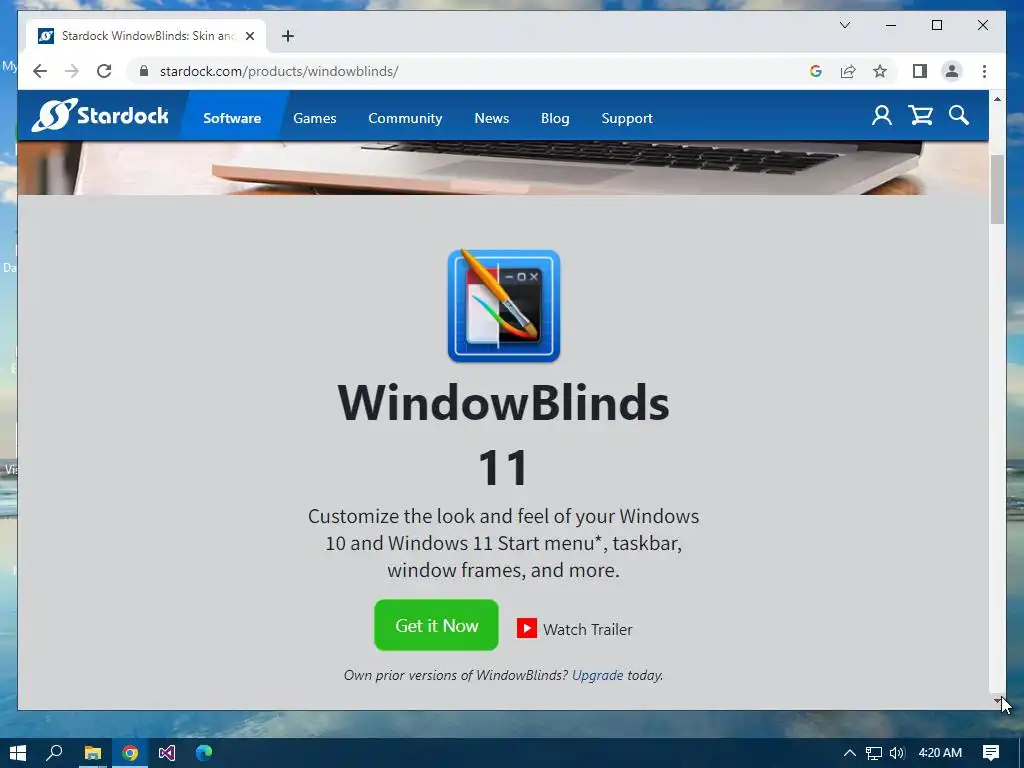
Task: Expand the tab search chevron
Action: tap(844, 25)
